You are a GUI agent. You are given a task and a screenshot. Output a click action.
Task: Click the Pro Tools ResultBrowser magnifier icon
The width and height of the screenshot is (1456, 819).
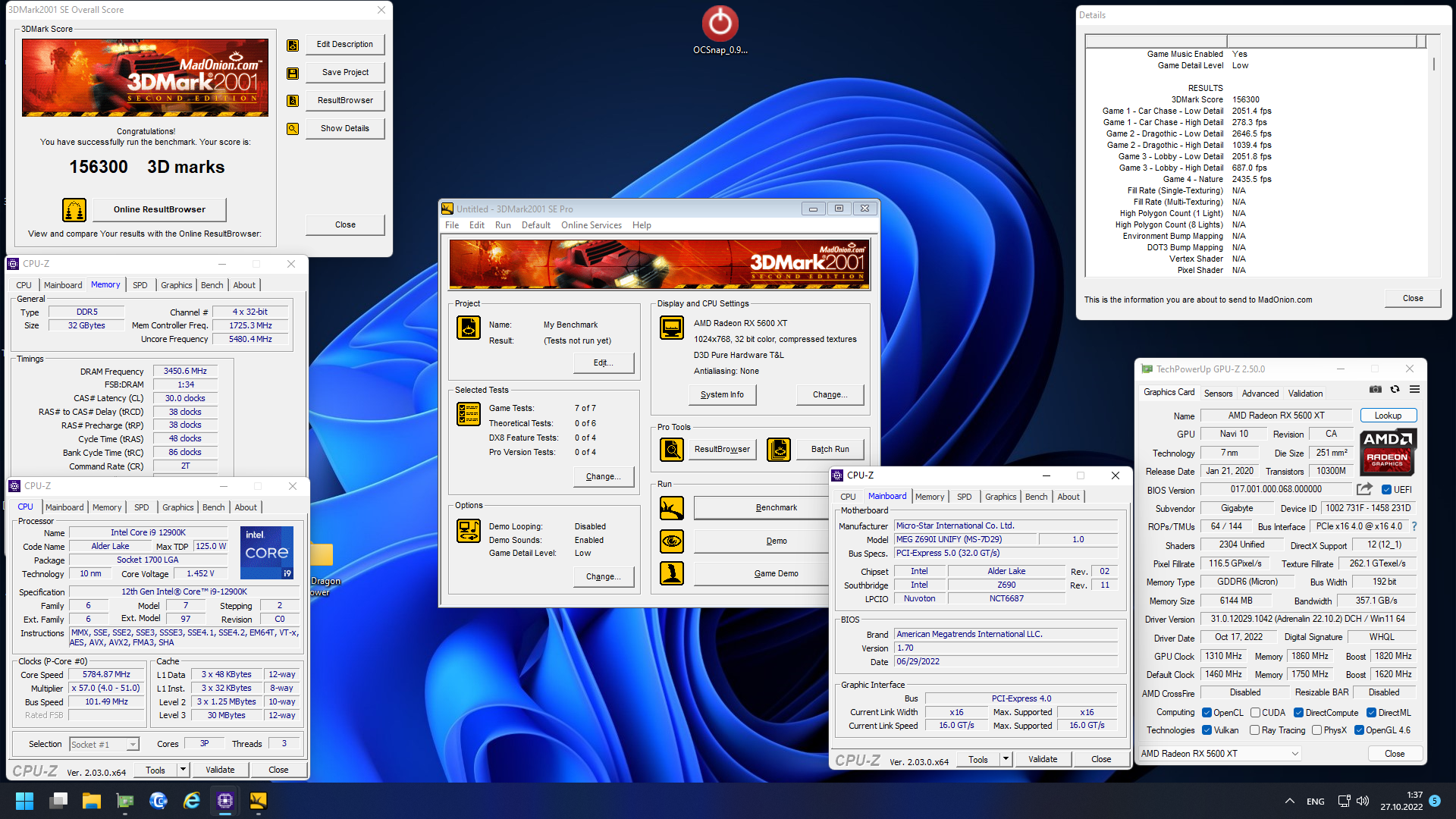click(x=672, y=450)
